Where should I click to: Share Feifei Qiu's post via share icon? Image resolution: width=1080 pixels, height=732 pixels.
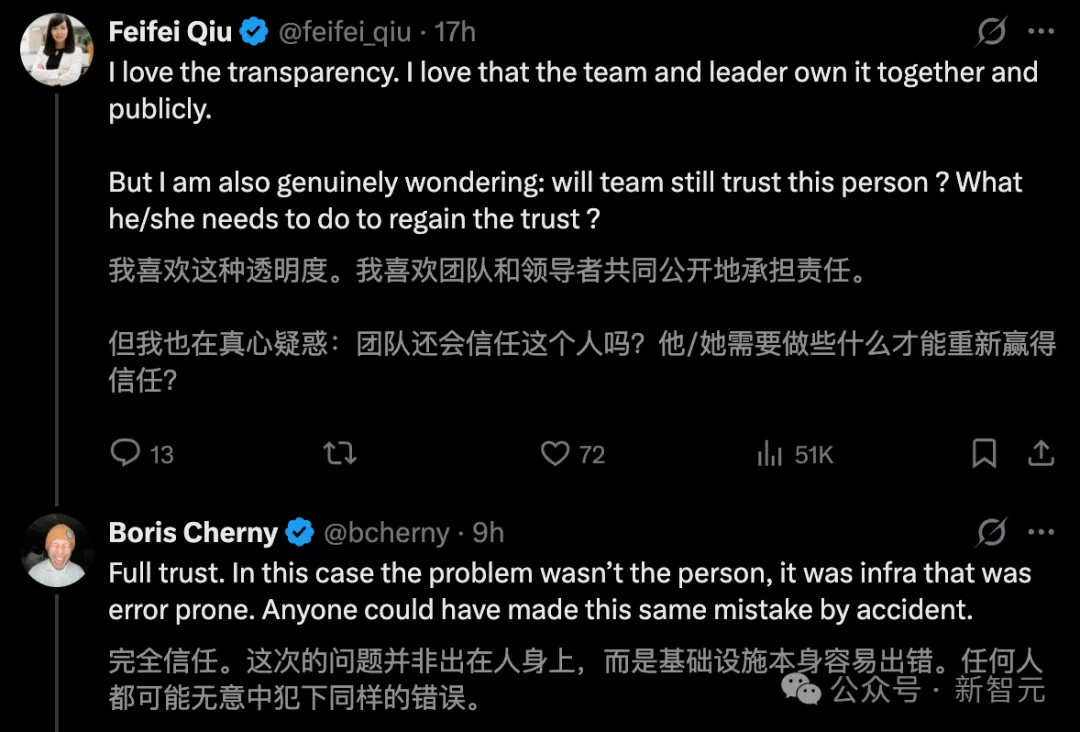(x=1041, y=453)
